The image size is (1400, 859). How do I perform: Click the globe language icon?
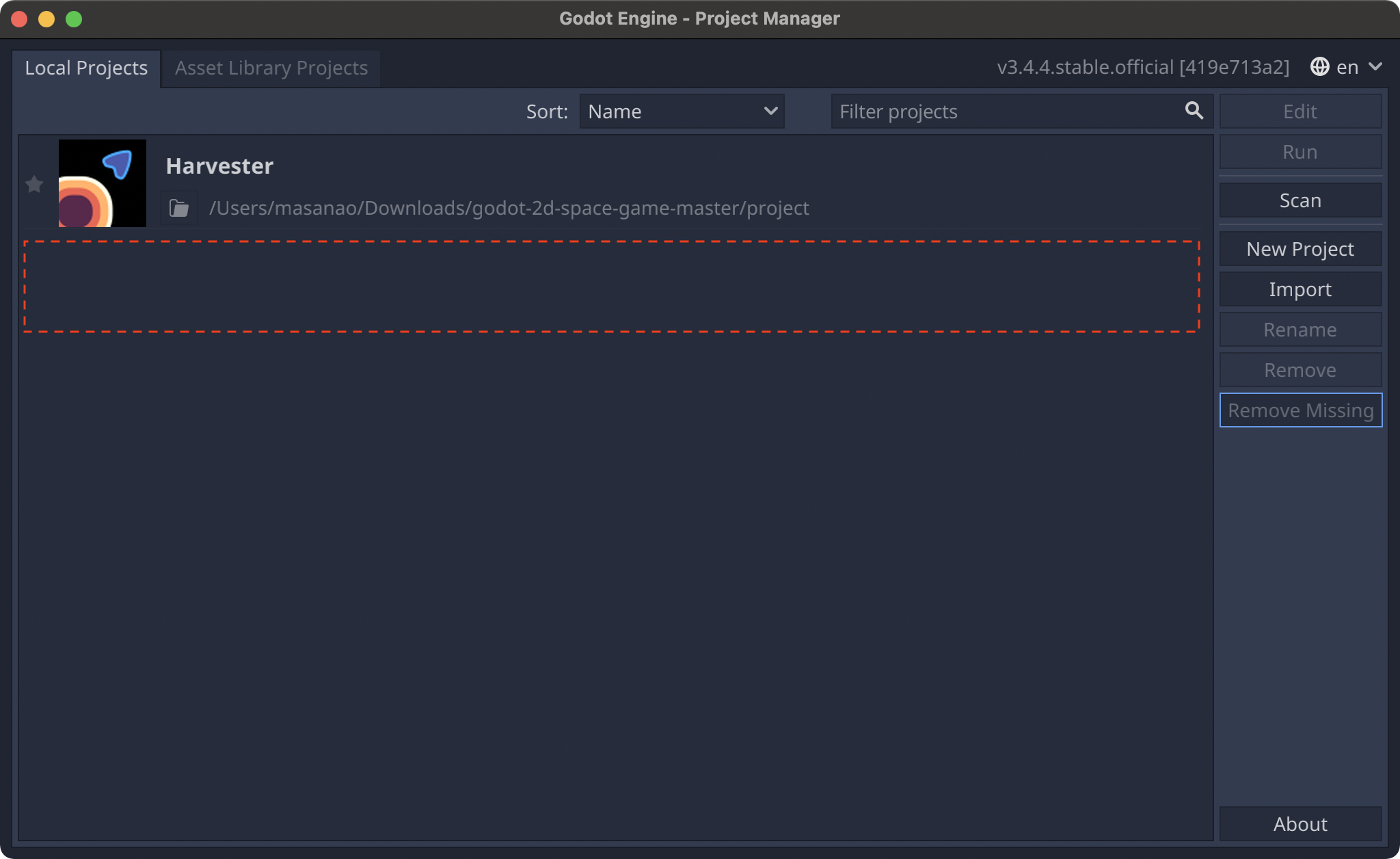tap(1319, 67)
